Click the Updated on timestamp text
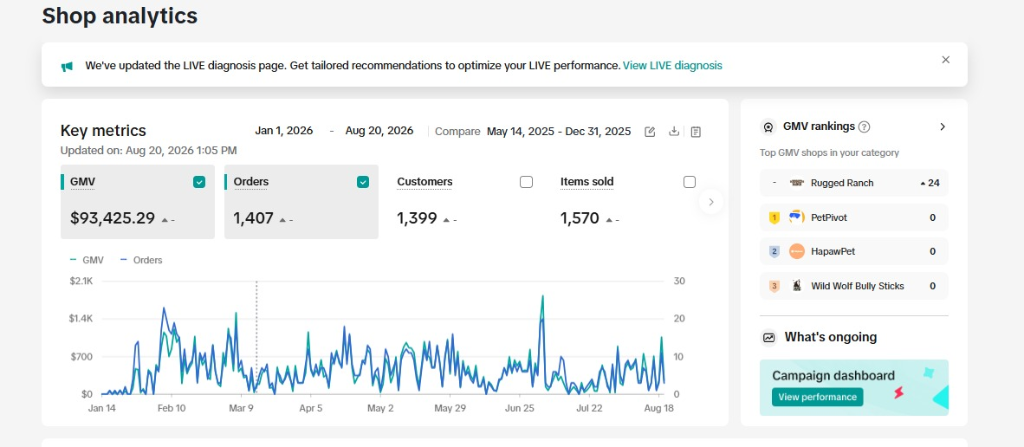 (148, 151)
